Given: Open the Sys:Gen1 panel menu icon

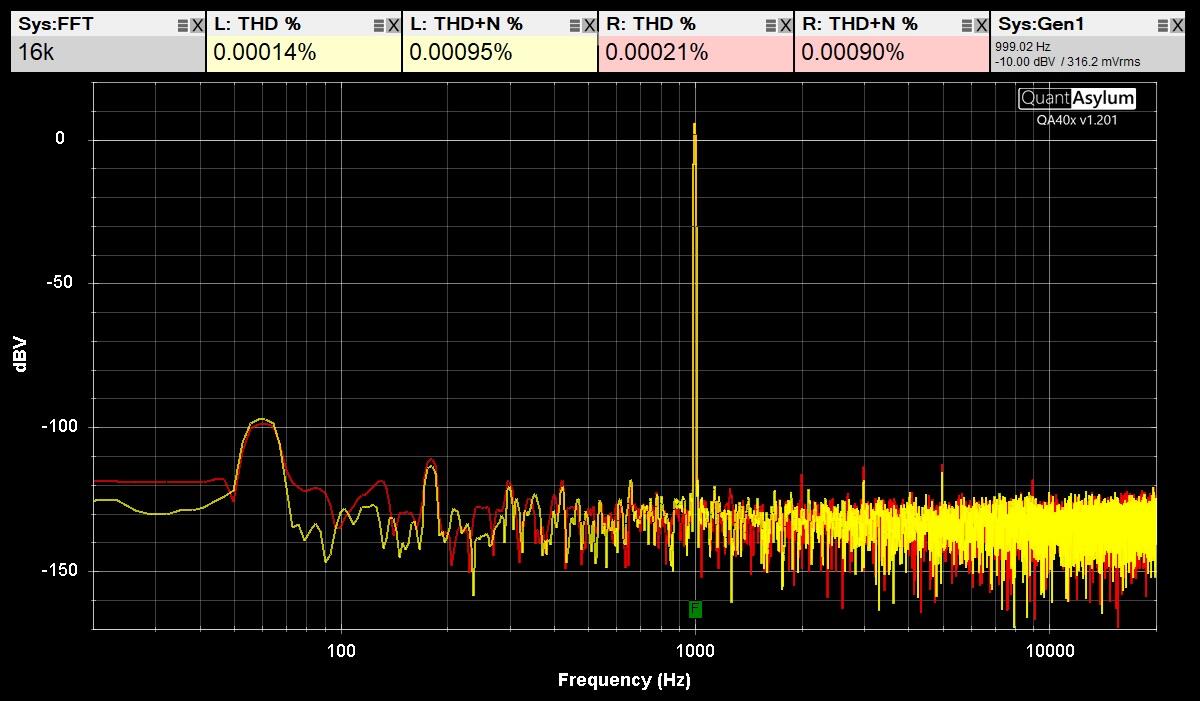Looking at the screenshot, I should tap(1162, 25).
